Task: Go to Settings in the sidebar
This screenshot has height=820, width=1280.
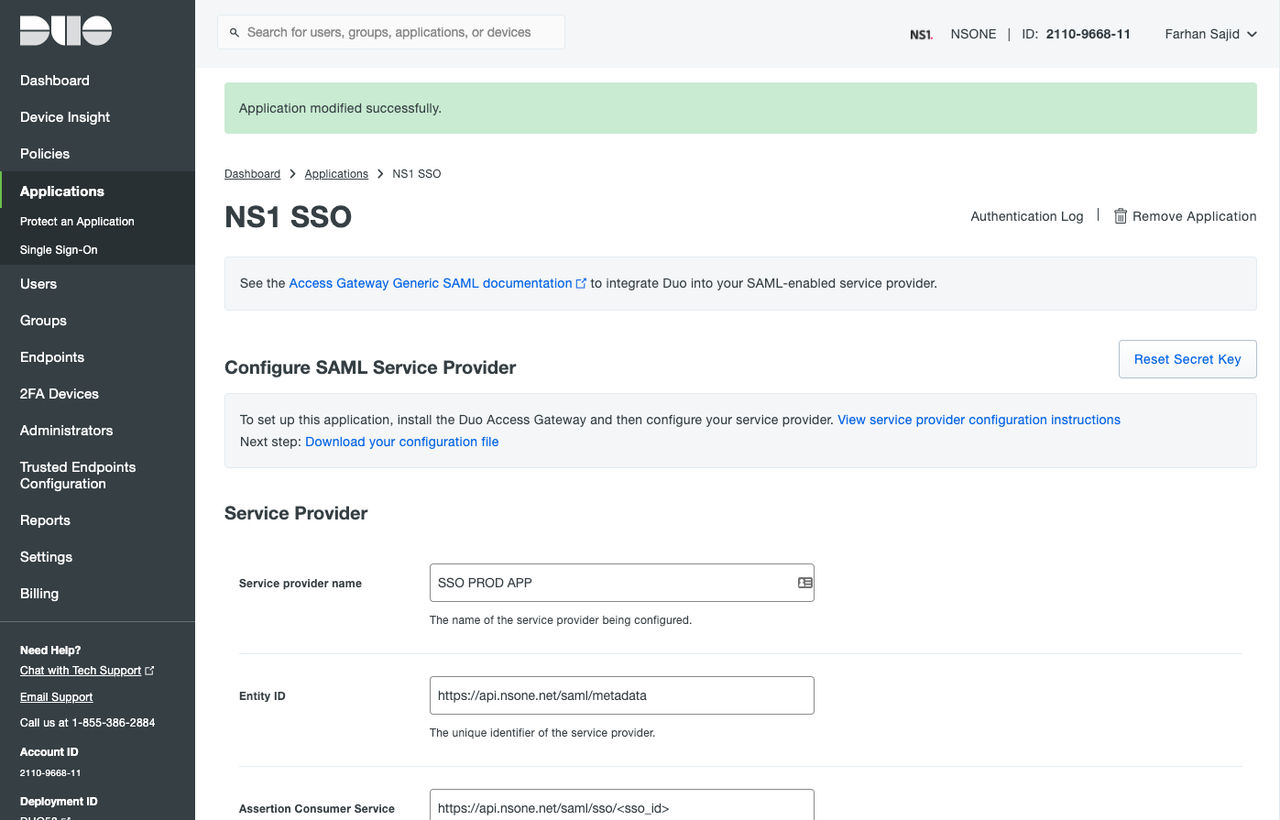Action: [46, 557]
